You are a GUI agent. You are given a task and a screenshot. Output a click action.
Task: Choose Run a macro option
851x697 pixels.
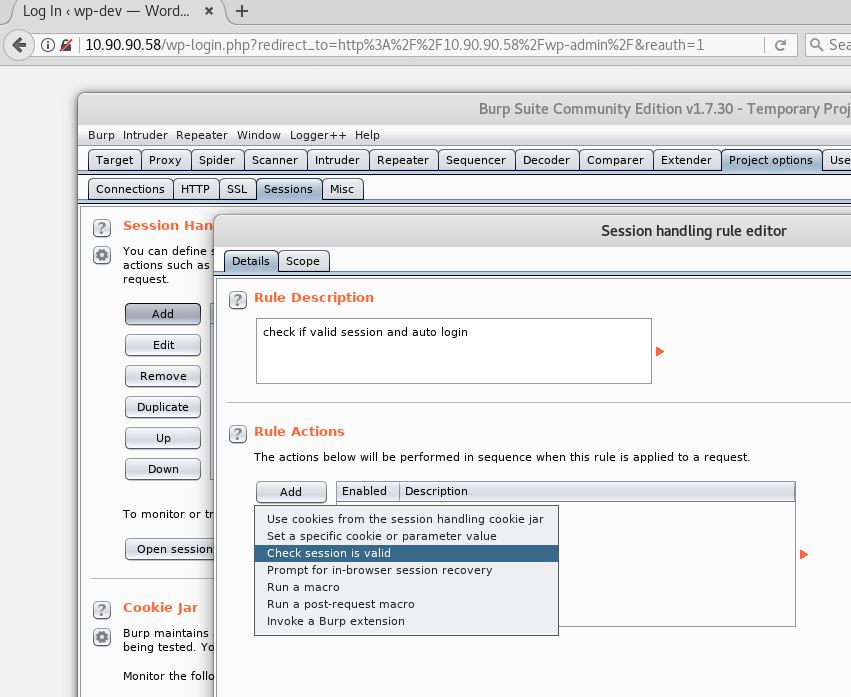pos(406,587)
